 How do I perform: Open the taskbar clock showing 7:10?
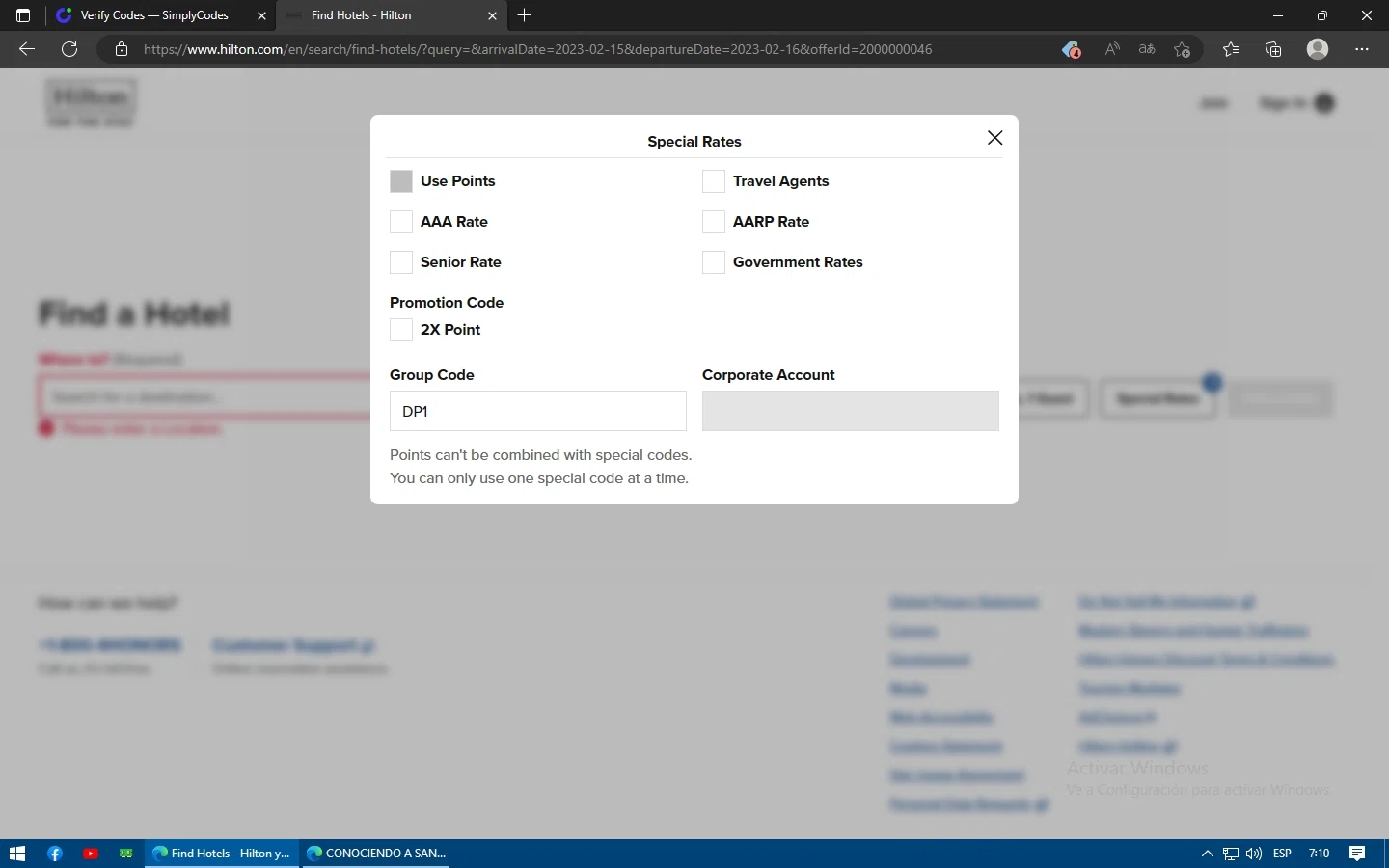click(x=1320, y=854)
